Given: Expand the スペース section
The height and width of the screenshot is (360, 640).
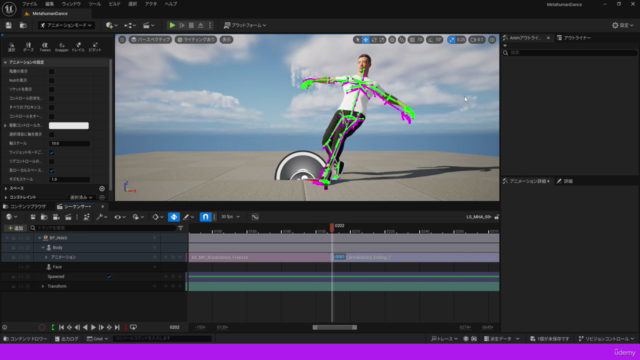Looking at the screenshot, I should click(x=6, y=189).
